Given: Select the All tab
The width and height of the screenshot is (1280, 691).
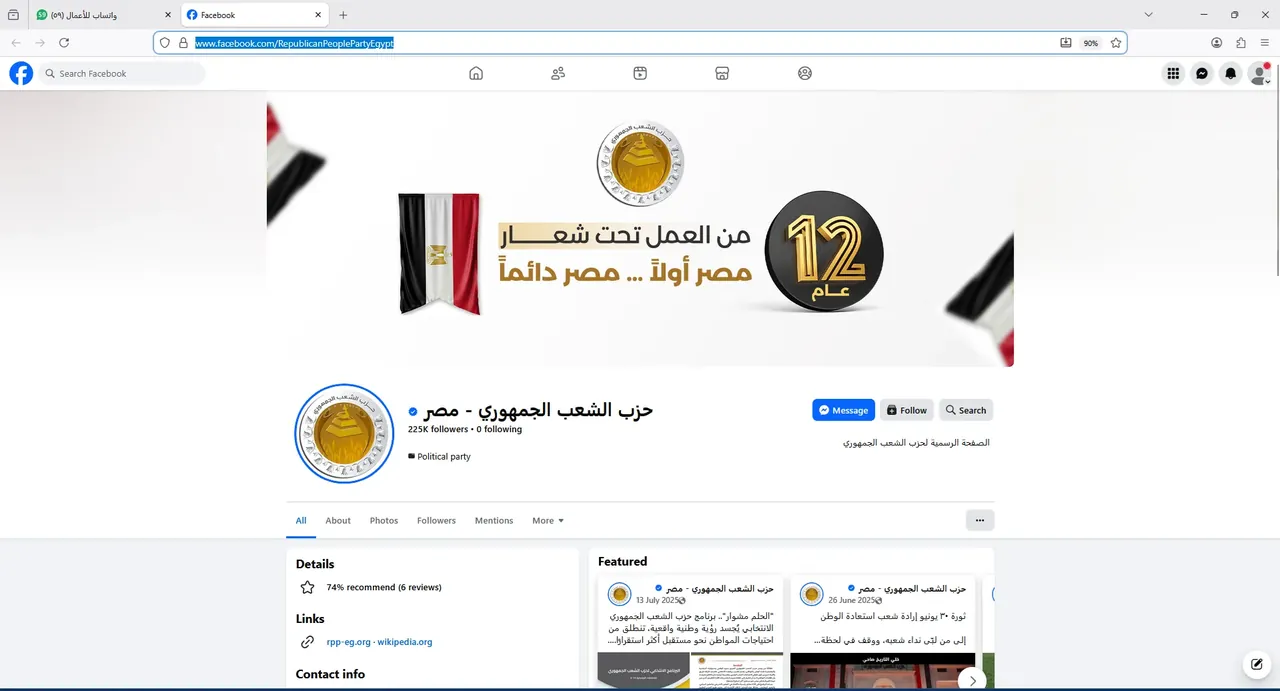Looking at the screenshot, I should [301, 520].
